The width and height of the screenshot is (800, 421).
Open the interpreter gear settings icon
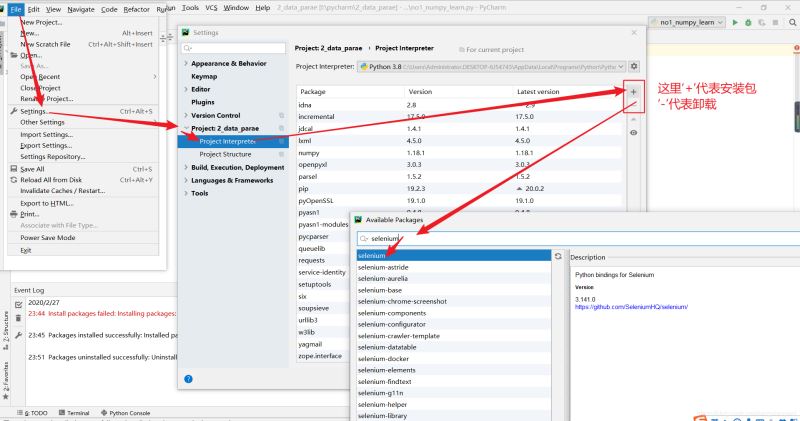pyautogui.click(x=634, y=66)
